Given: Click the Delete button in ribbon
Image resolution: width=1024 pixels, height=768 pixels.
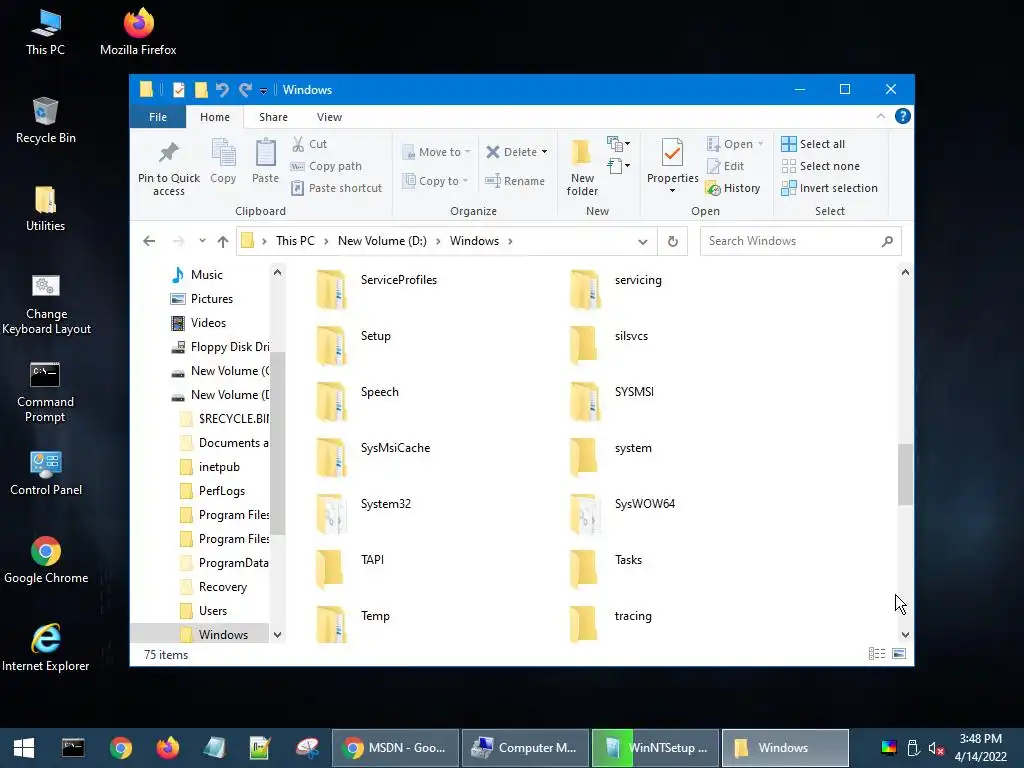Looking at the screenshot, I should coord(511,152).
